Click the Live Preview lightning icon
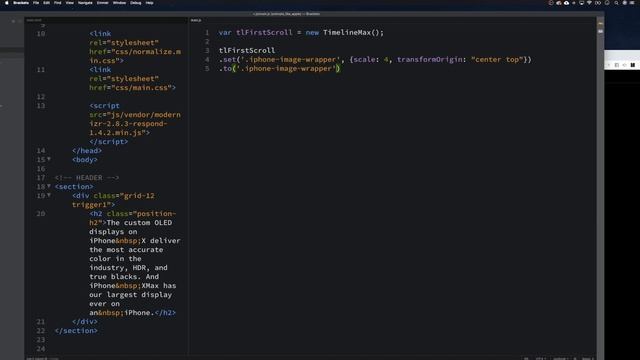This screenshot has height=360, width=640. pyautogui.click(x=600, y=23)
